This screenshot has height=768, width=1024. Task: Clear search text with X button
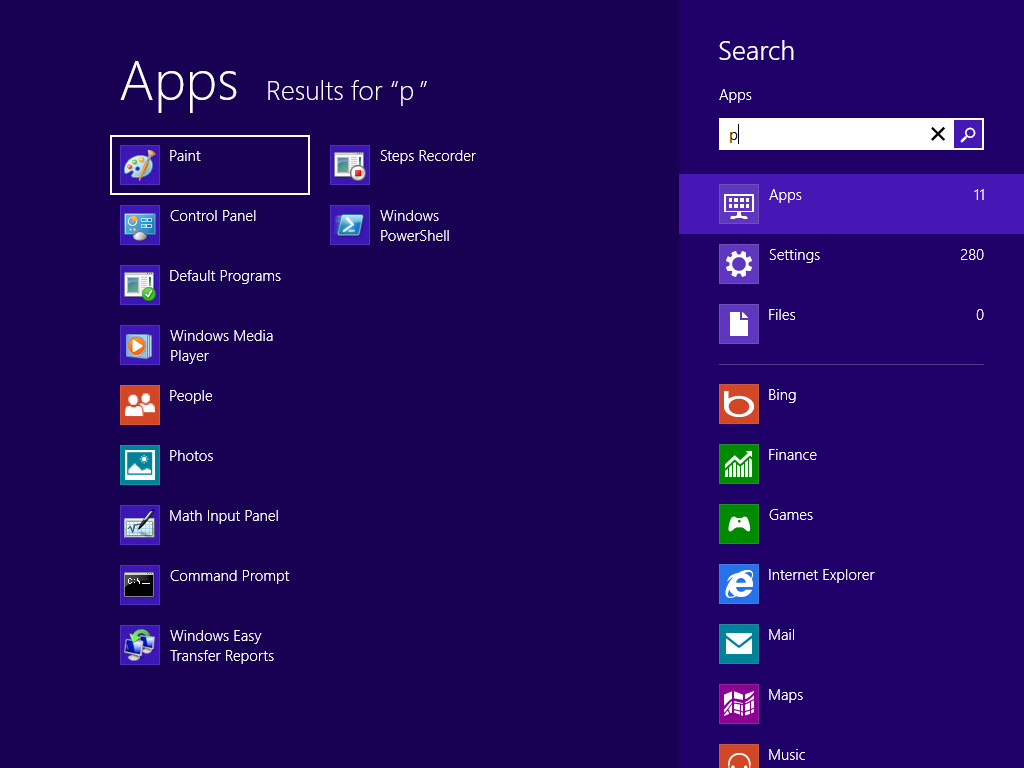tap(937, 134)
